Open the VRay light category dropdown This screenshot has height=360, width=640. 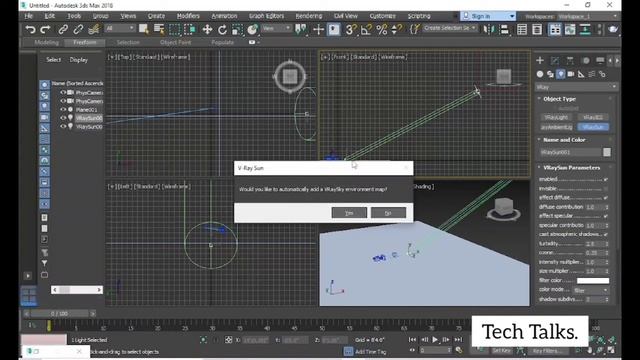(x=576, y=87)
